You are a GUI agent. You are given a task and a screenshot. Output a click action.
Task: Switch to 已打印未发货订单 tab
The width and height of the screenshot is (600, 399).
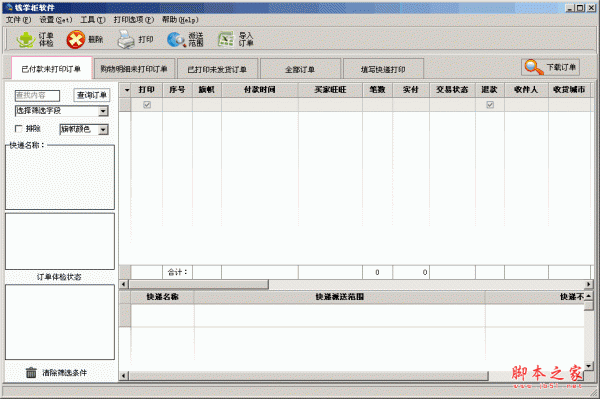(217, 69)
